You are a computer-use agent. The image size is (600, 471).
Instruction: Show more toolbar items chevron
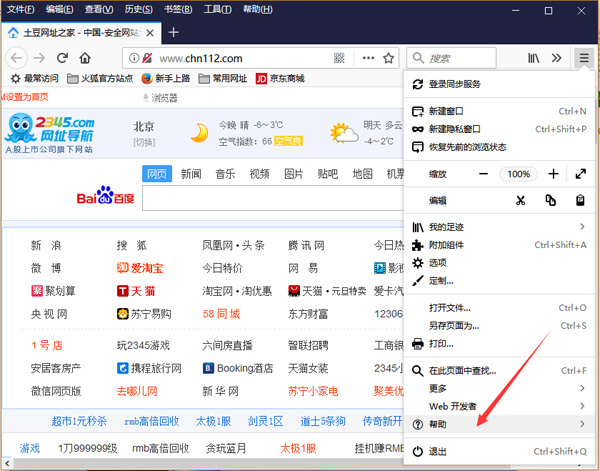(556, 58)
